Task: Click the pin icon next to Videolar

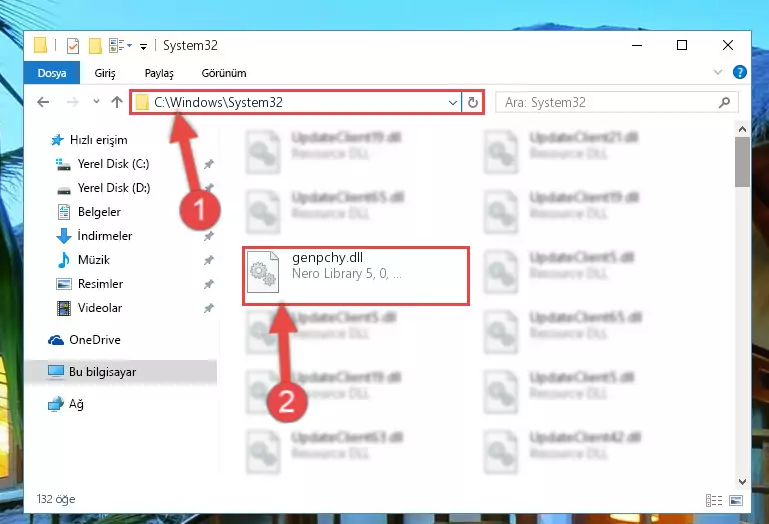Action: click(209, 308)
